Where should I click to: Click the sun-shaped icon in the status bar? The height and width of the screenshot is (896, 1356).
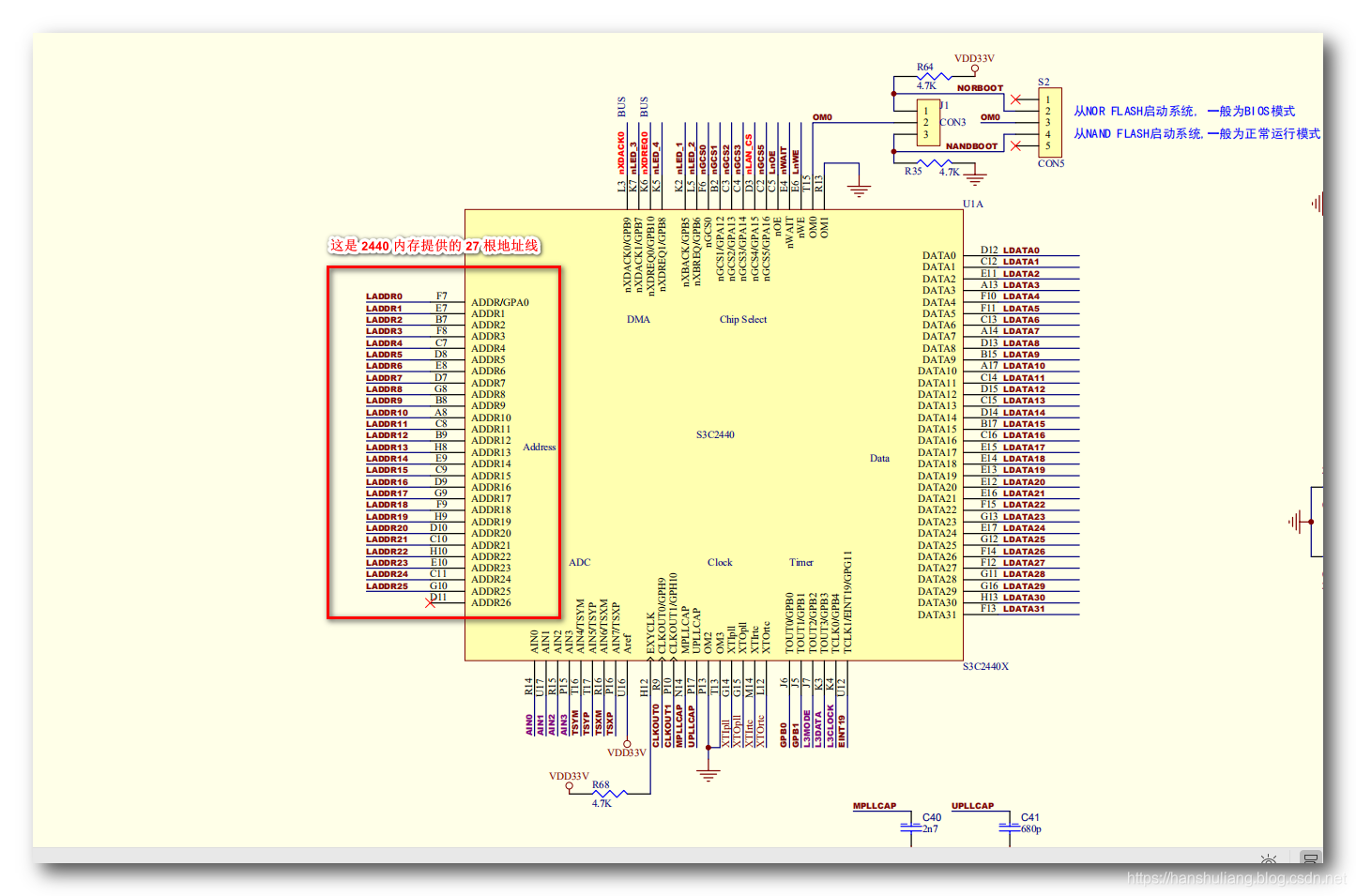coord(1269,858)
